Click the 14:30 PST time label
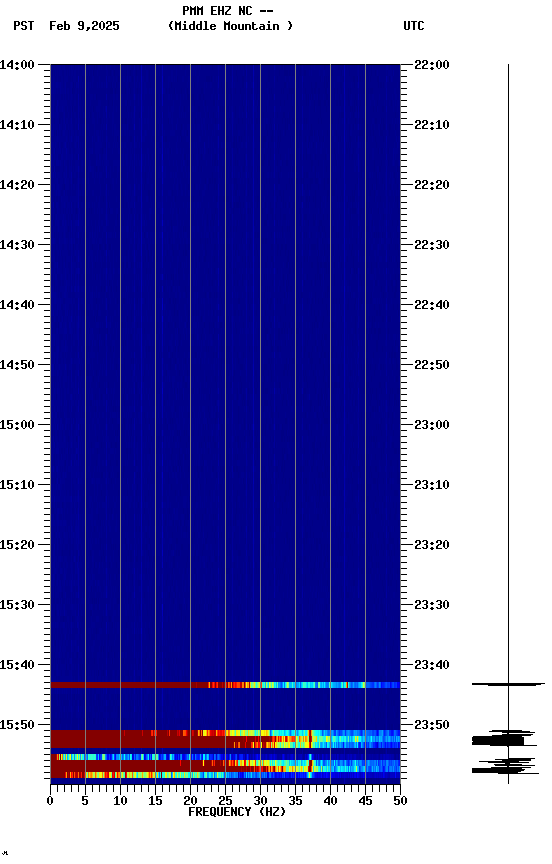This screenshot has height=864, width=552. pyautogui.click(x=17, y=245)
